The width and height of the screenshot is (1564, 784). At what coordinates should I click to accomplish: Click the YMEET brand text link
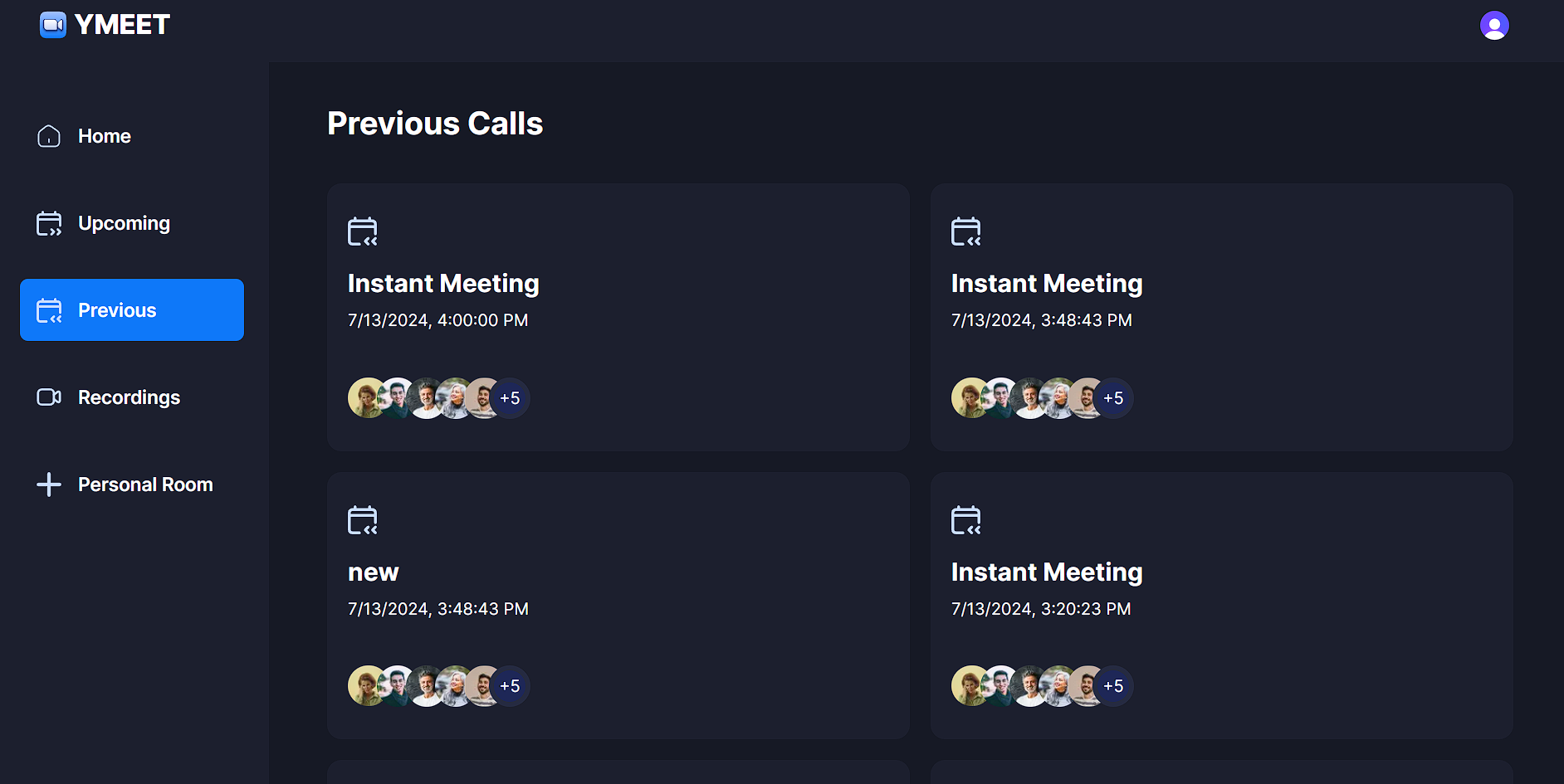coord(122,25)
